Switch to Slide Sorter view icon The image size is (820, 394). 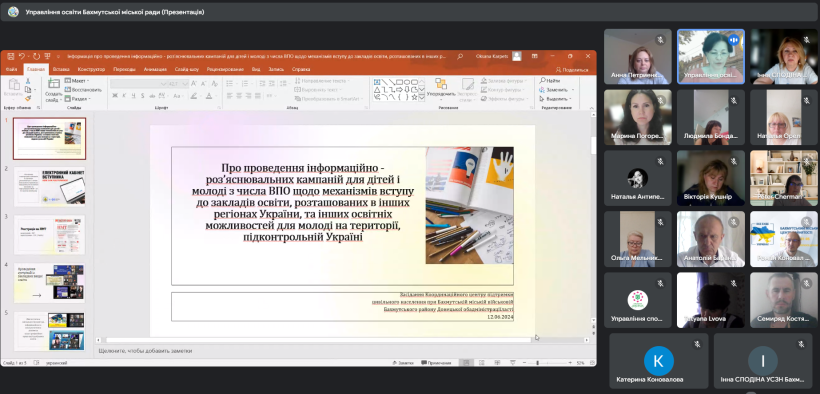click(x=482, y=363)
